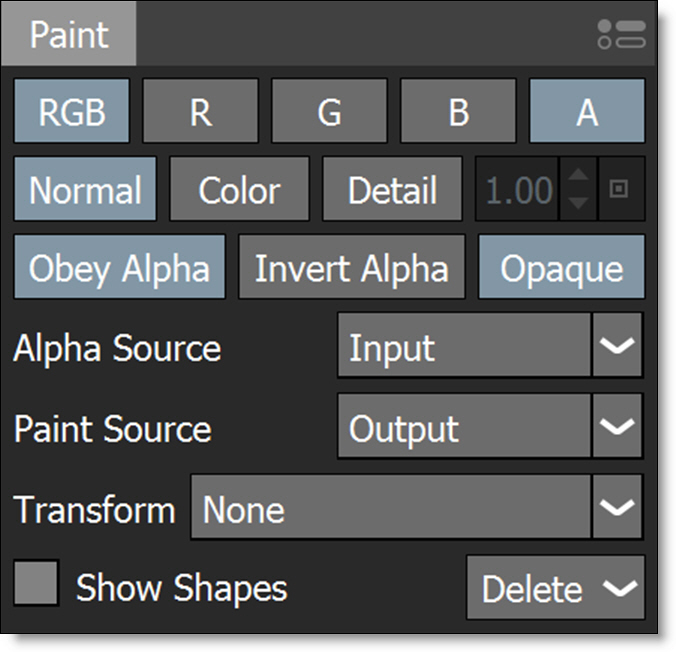Select Normal paint mode
This screenshot has height=652, width=676.
tap(85, 189)
